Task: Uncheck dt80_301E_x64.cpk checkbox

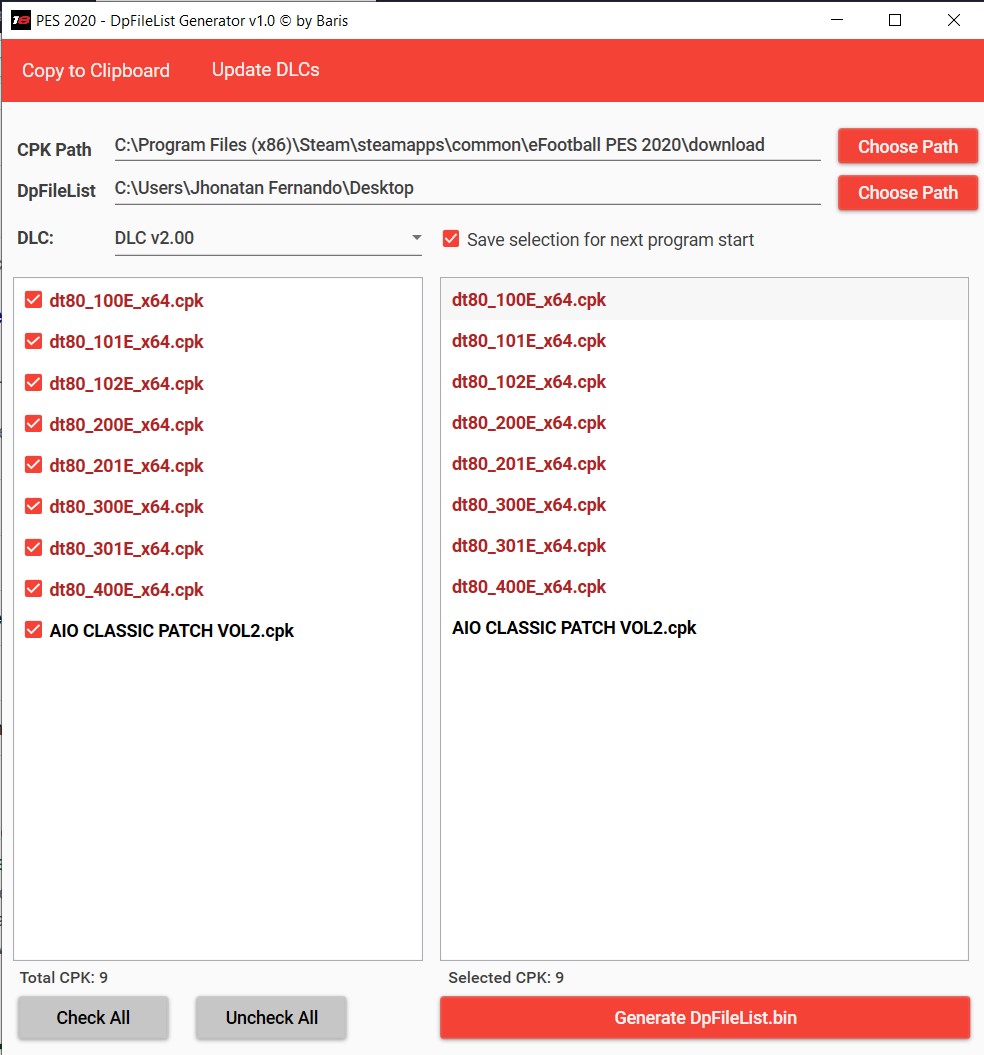Action: point(33,548)
